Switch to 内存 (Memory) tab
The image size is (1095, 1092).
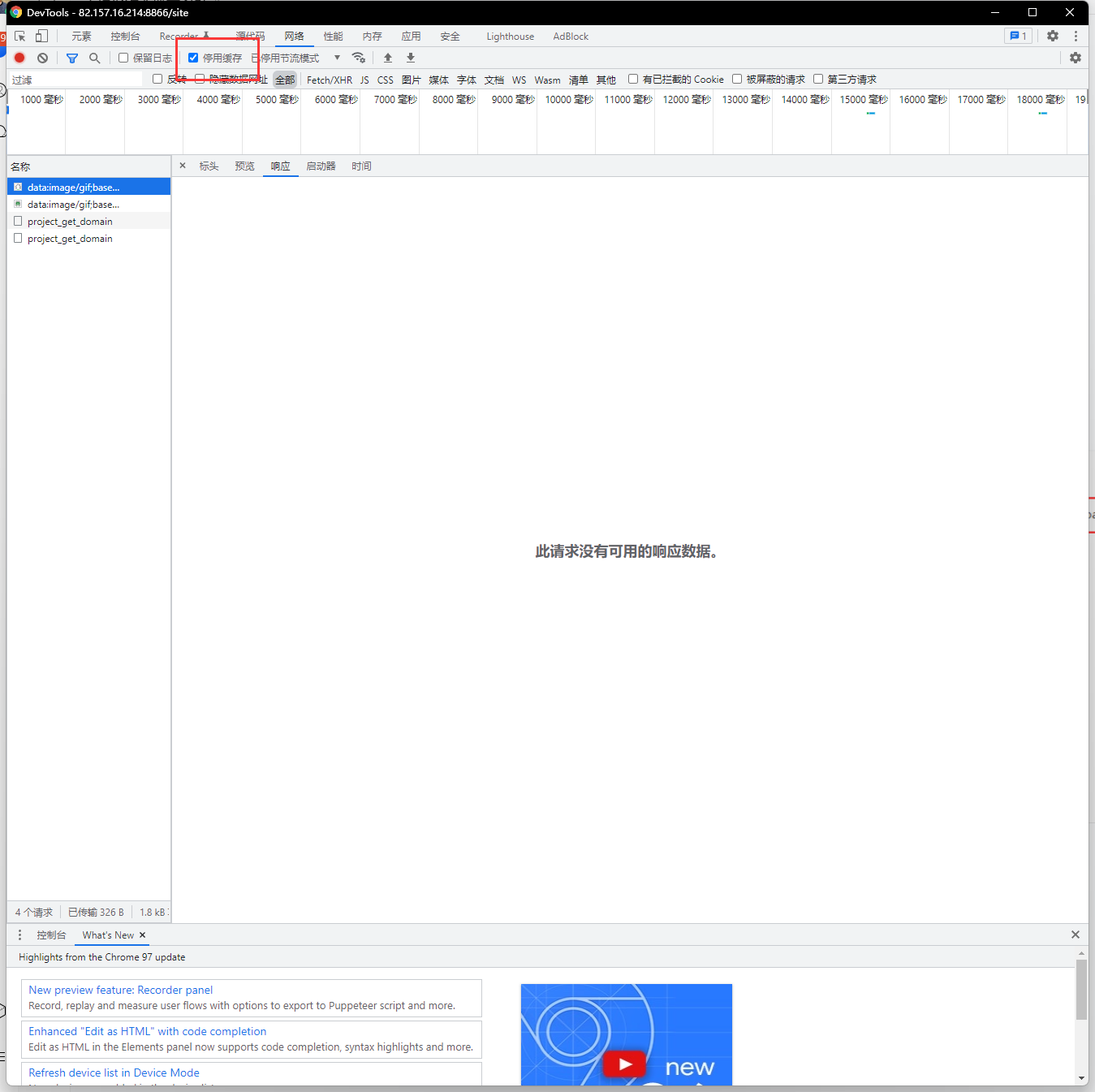(372, 37)
